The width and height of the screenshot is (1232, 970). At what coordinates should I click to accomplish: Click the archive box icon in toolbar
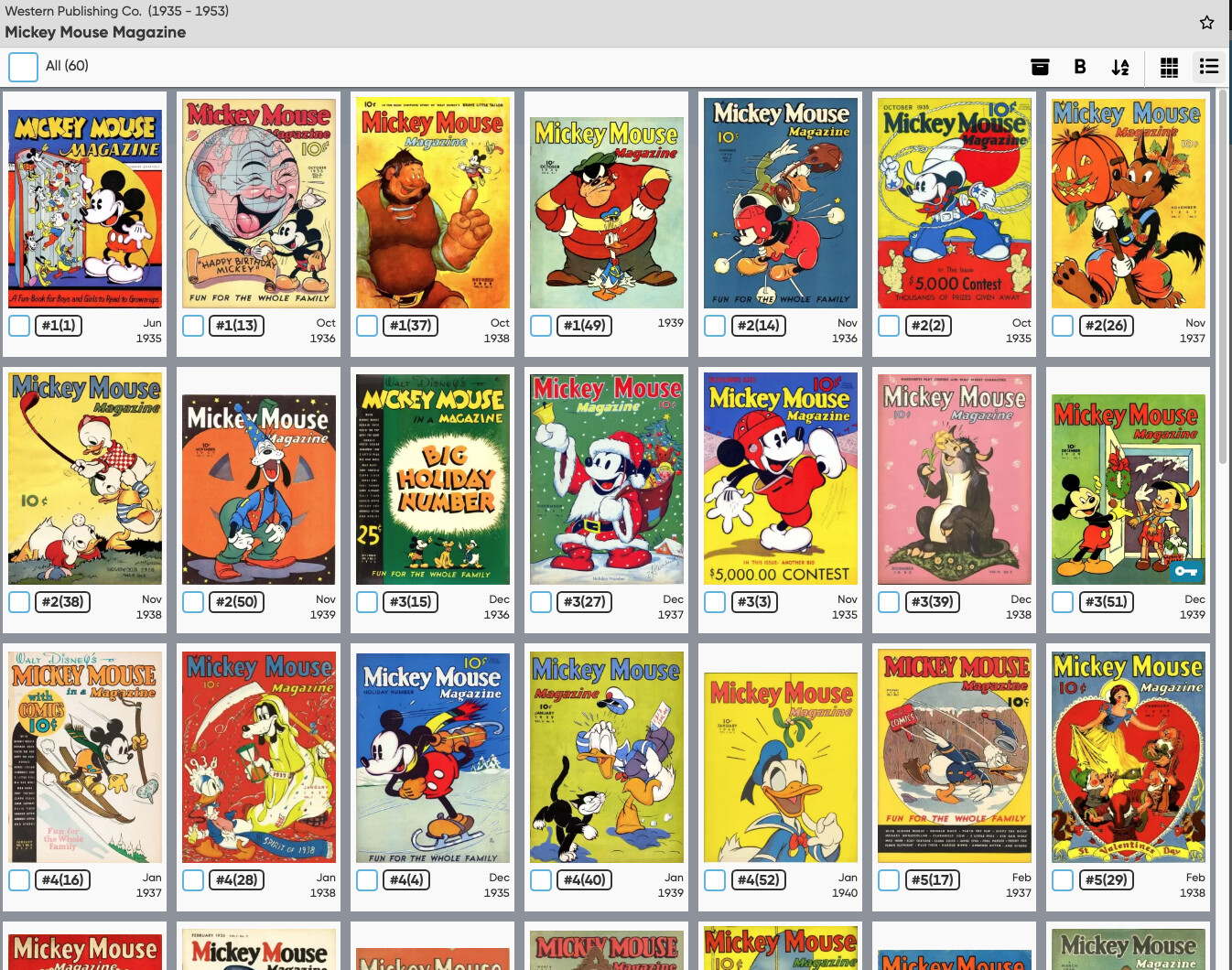click(1040, 67)
